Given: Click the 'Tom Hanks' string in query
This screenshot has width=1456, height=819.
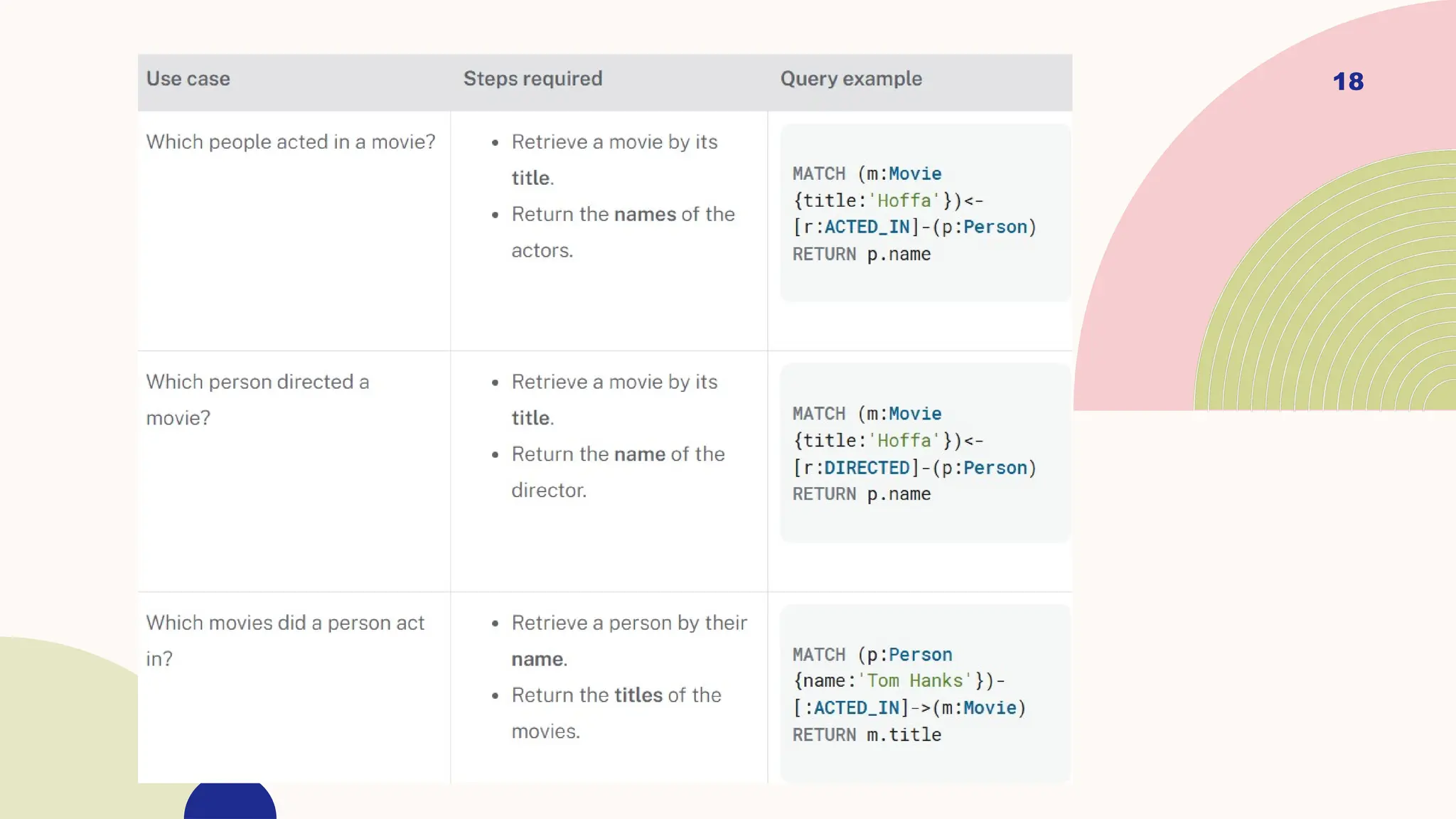Looking at the screenshot, I should (914, 681).
